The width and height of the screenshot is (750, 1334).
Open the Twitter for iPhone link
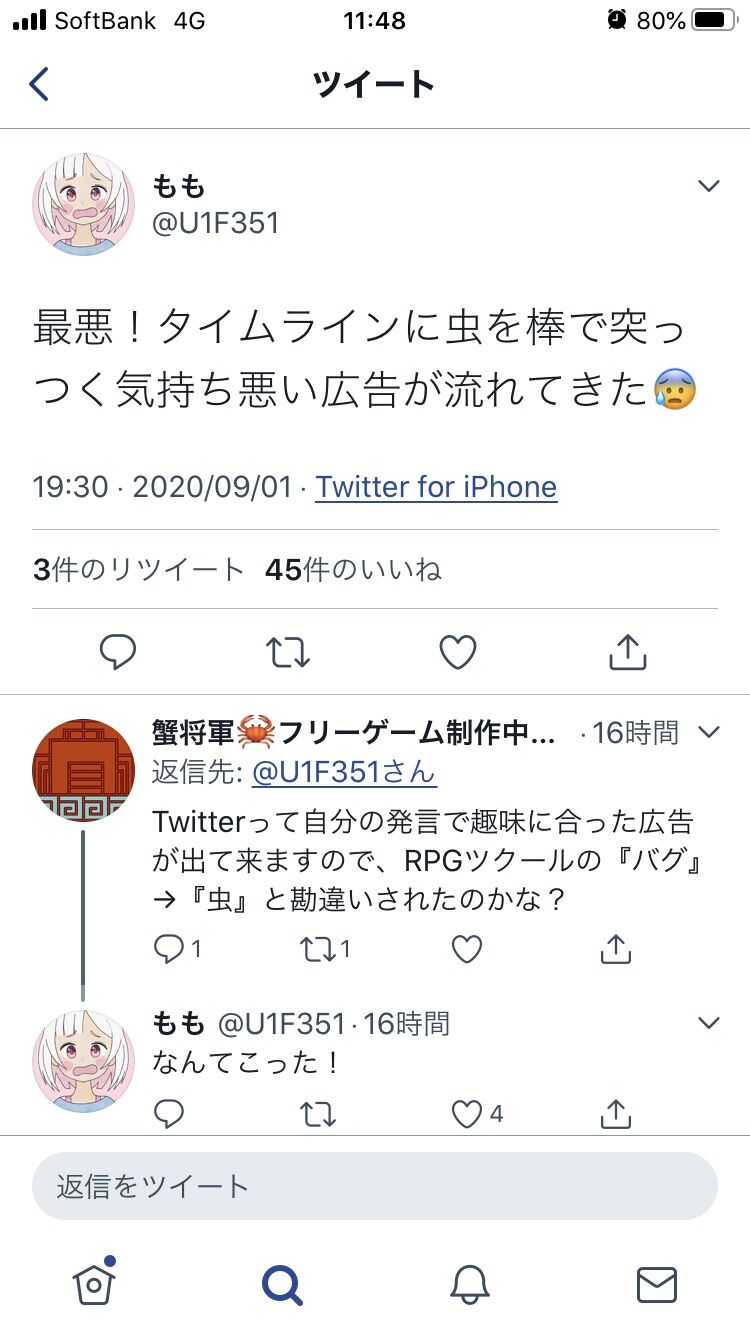[x=436, y=487]
